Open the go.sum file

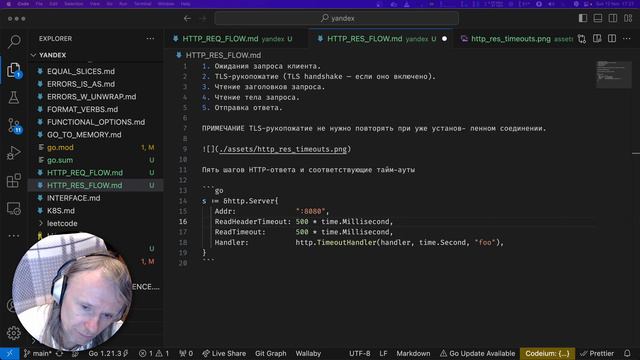coord(60,160)
